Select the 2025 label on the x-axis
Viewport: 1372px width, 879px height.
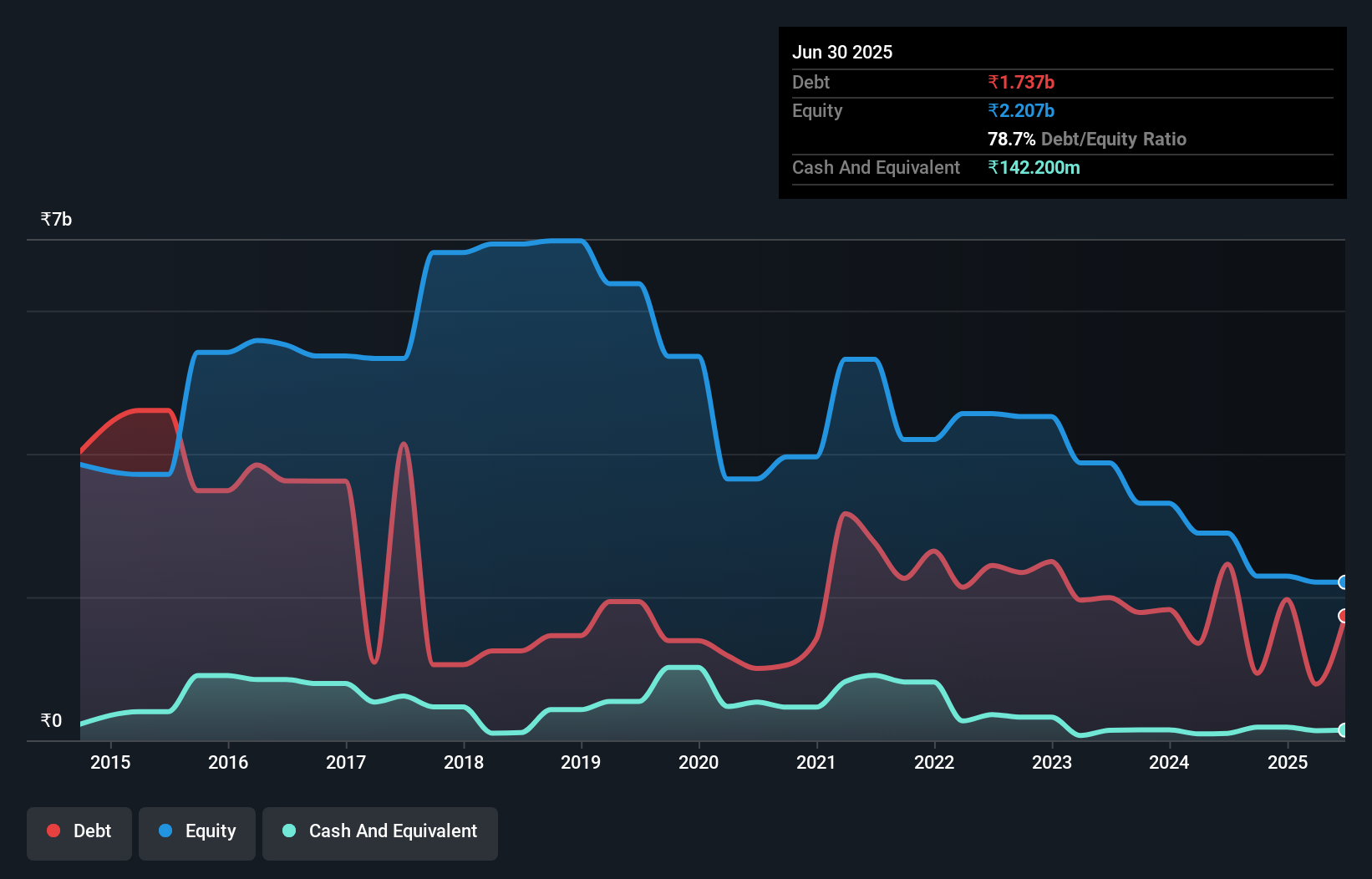tap(1288, 762)
